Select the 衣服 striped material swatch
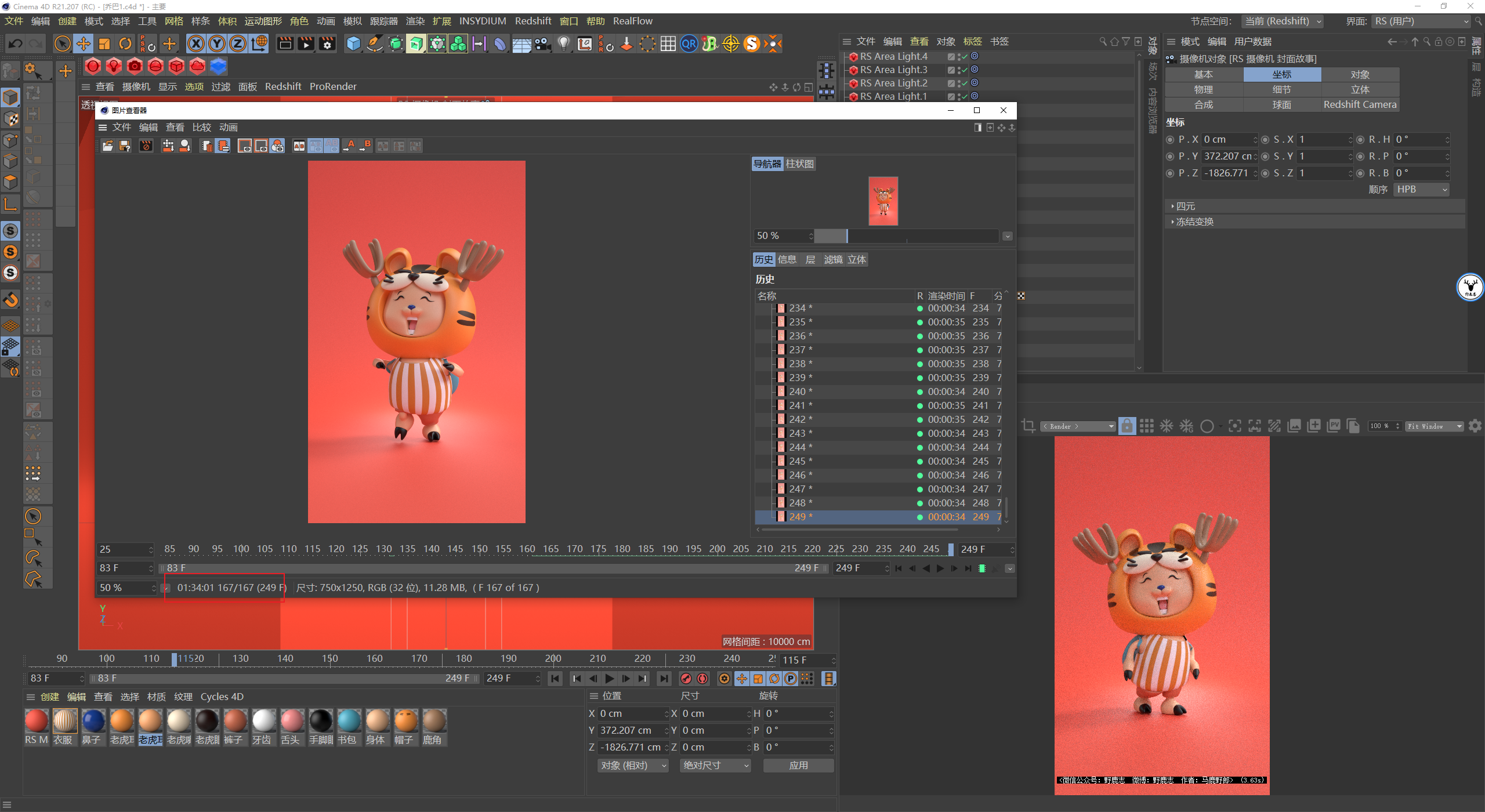Screen dimensions: 1485x812 coord(64,727)
